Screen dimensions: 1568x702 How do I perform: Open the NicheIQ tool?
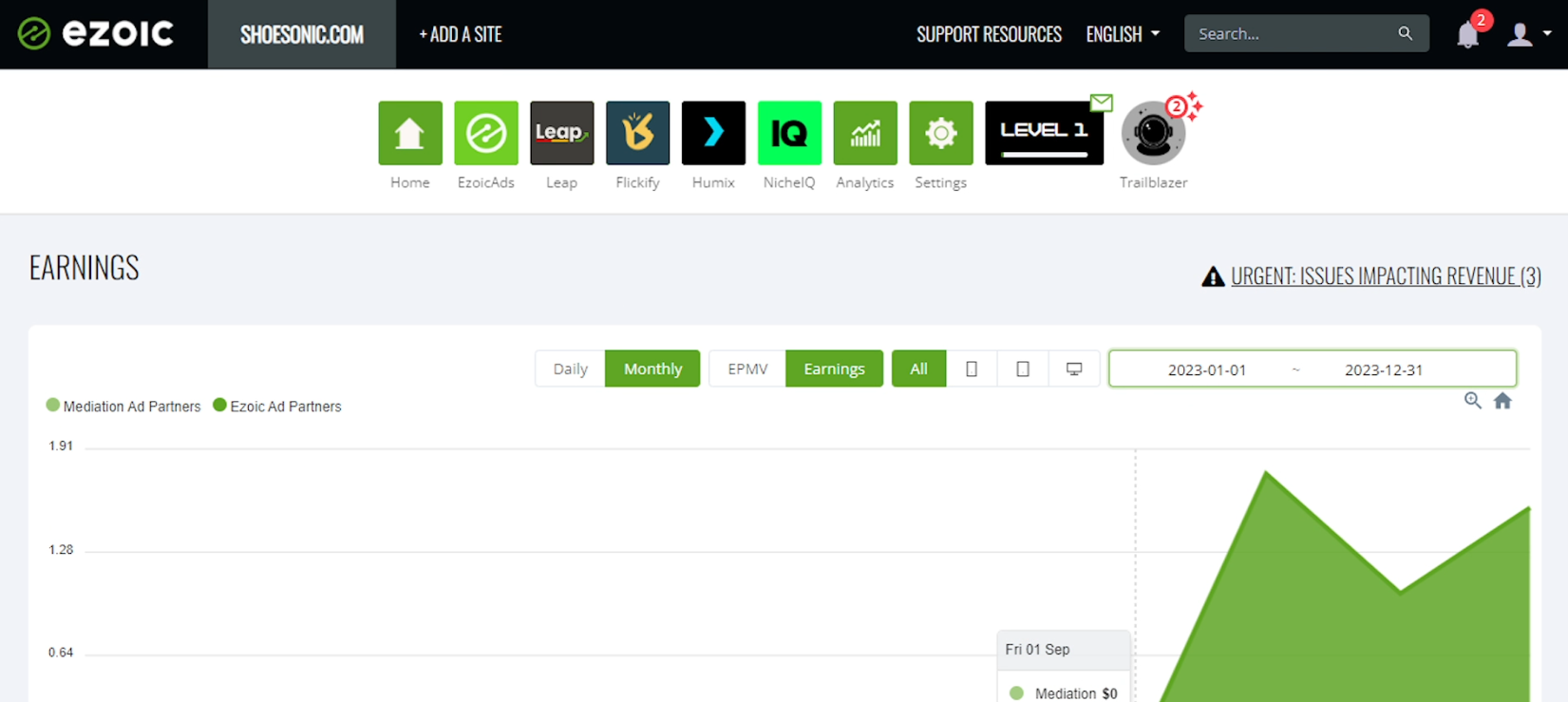pyautogui.click(x=789, y=133)
